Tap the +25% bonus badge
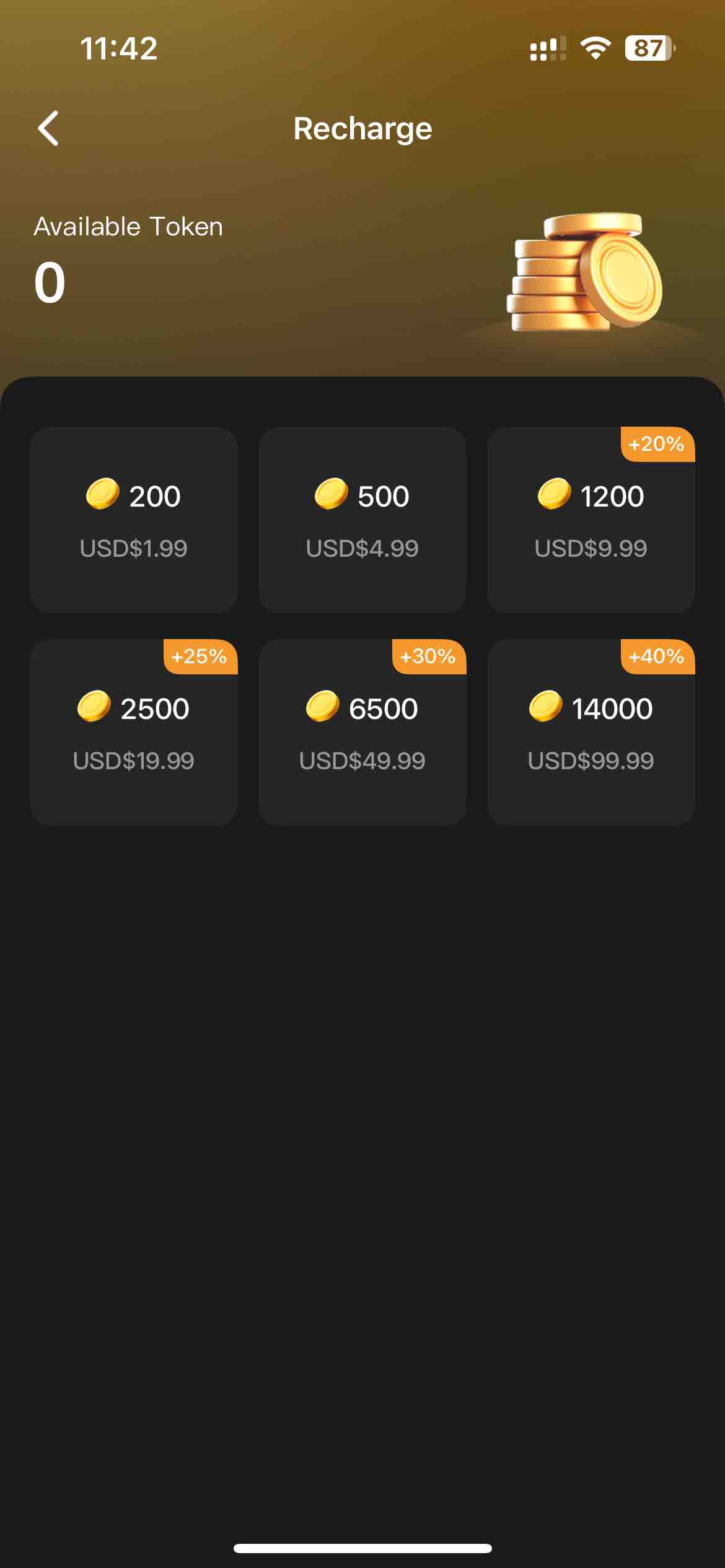Screen dimensions: 725x1568 200,656
